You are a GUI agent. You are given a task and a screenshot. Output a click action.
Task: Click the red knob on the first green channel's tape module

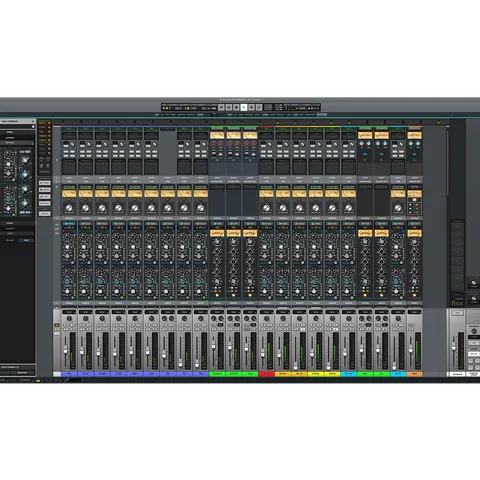click(x=213, y=144)
